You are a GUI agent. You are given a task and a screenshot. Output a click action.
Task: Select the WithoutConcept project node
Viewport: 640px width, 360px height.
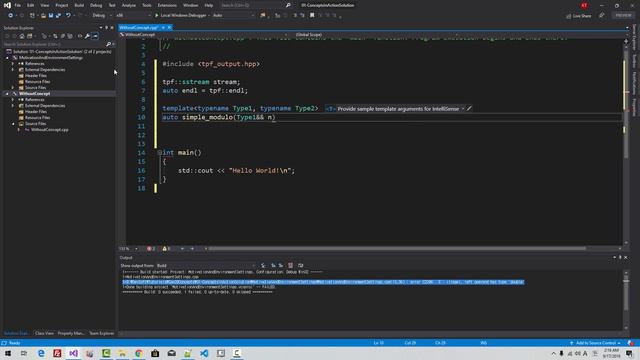34,93
